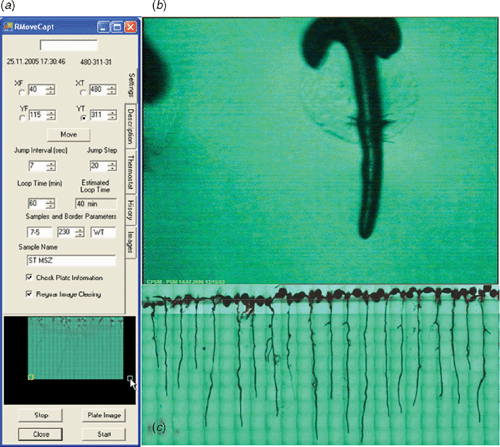This screenshot has width=500, height=447.
Task: Open the History vertical tab
Action: pyautogui.click(x=131, y=209)
